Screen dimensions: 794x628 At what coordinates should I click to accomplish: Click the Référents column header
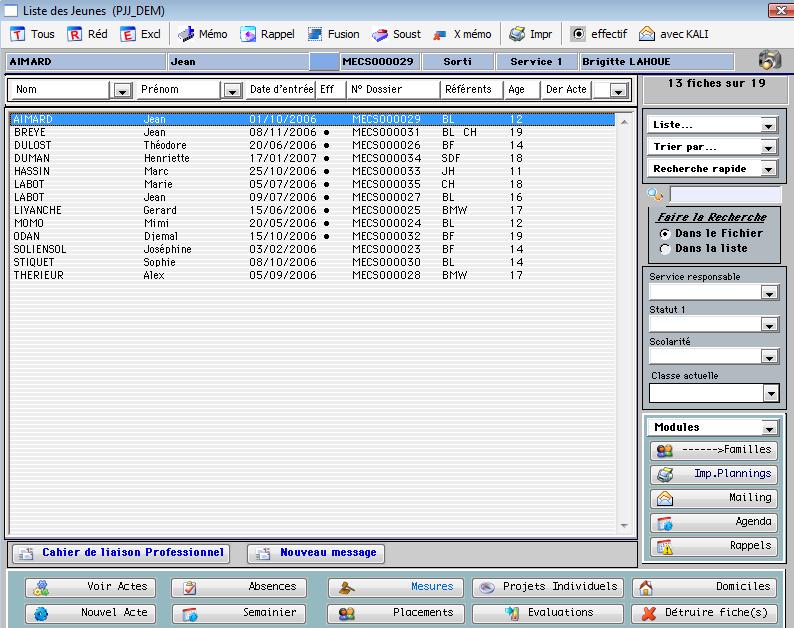(x=471, y=90)
